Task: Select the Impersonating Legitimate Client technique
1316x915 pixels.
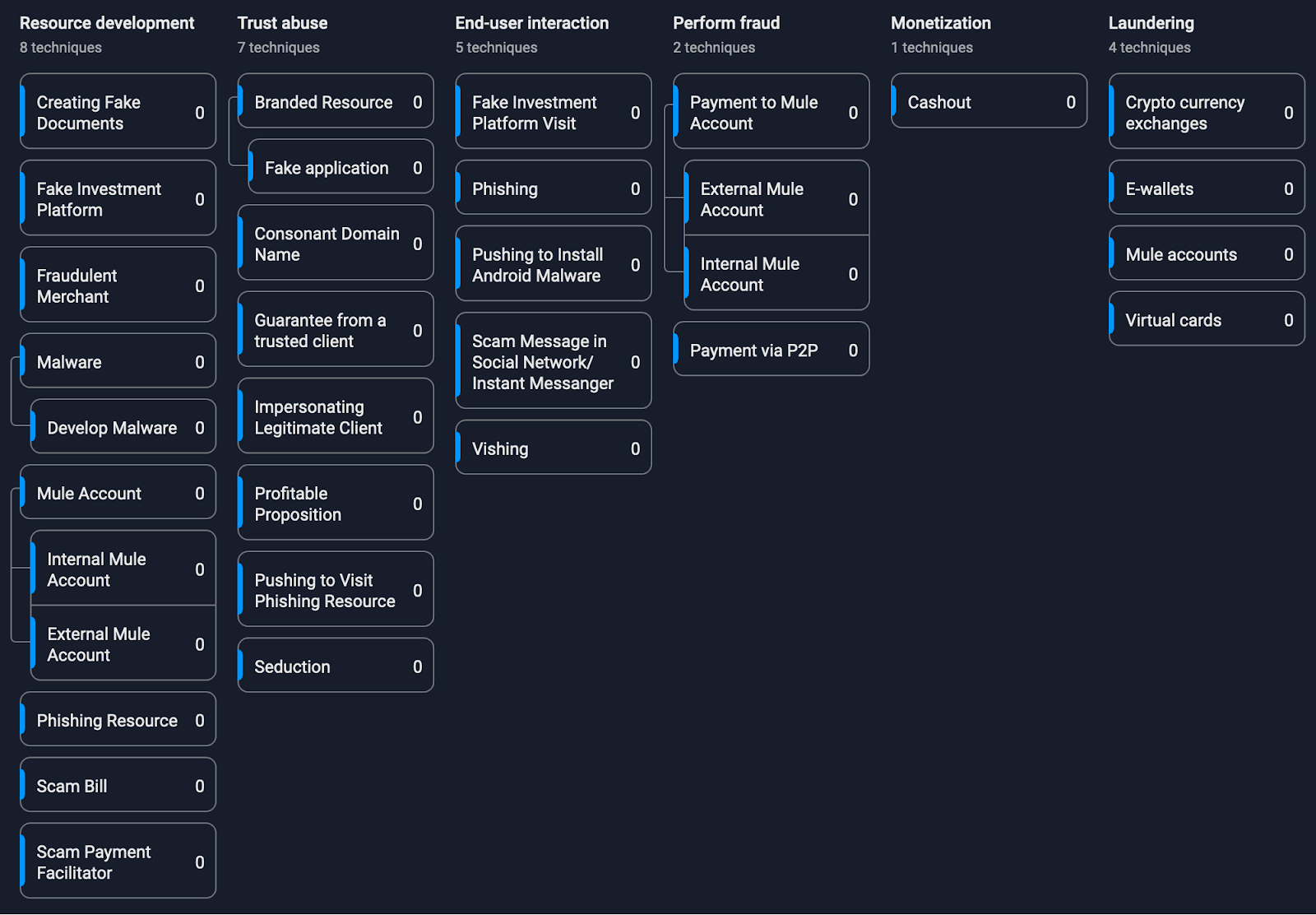Action: coord(336,416)
